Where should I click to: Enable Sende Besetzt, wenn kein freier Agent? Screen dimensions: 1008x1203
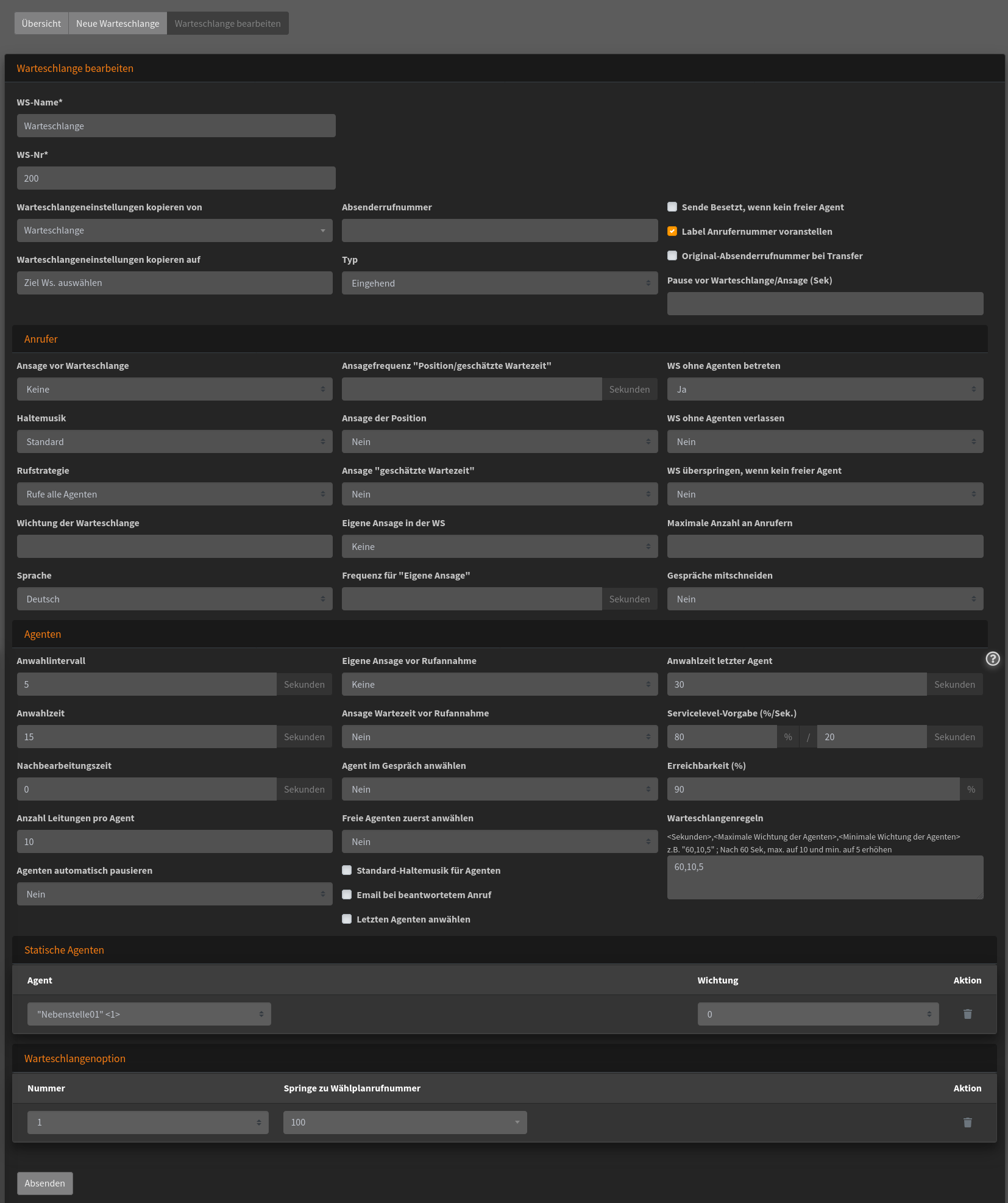point(672,207)
